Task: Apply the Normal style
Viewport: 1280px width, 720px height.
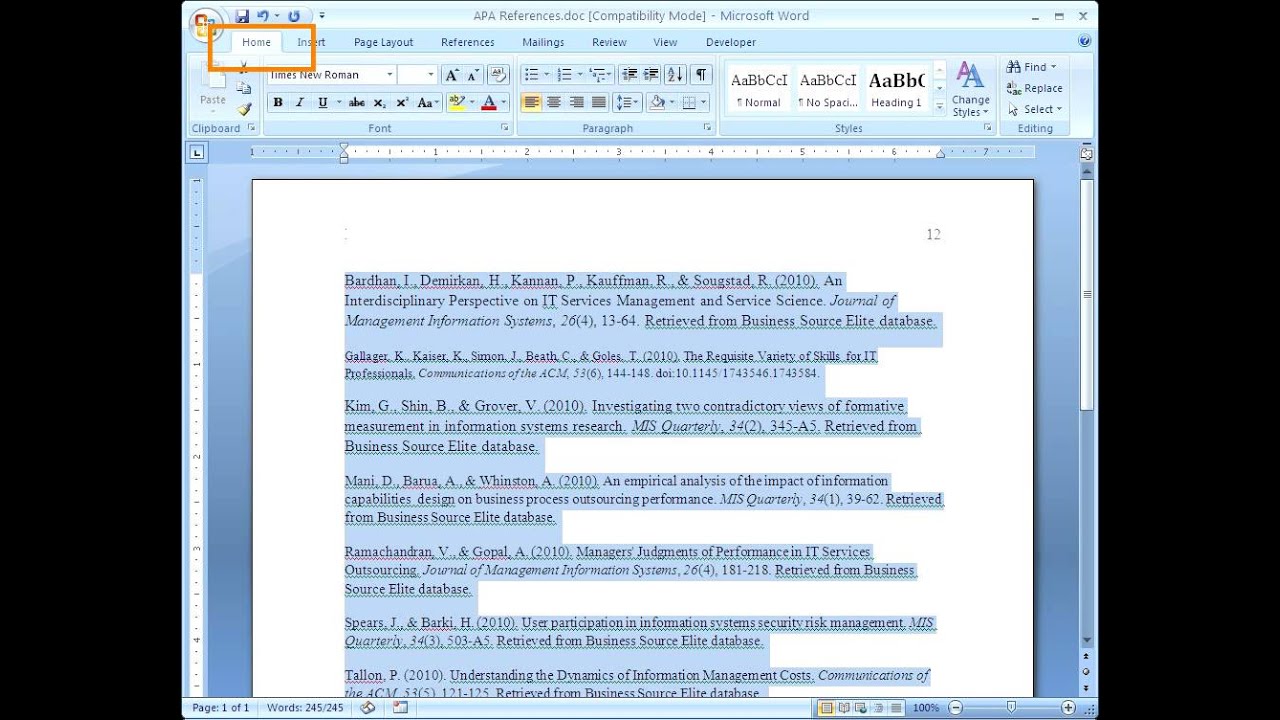Action: pyautogui.click(x=759, y=88)
